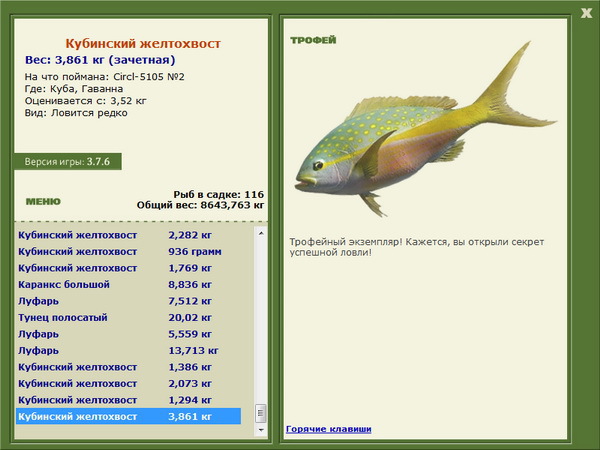This screenshot has width=600, height=450.
Task: Select Луфарь 7,512 кг entry
Action: [129, 301]
